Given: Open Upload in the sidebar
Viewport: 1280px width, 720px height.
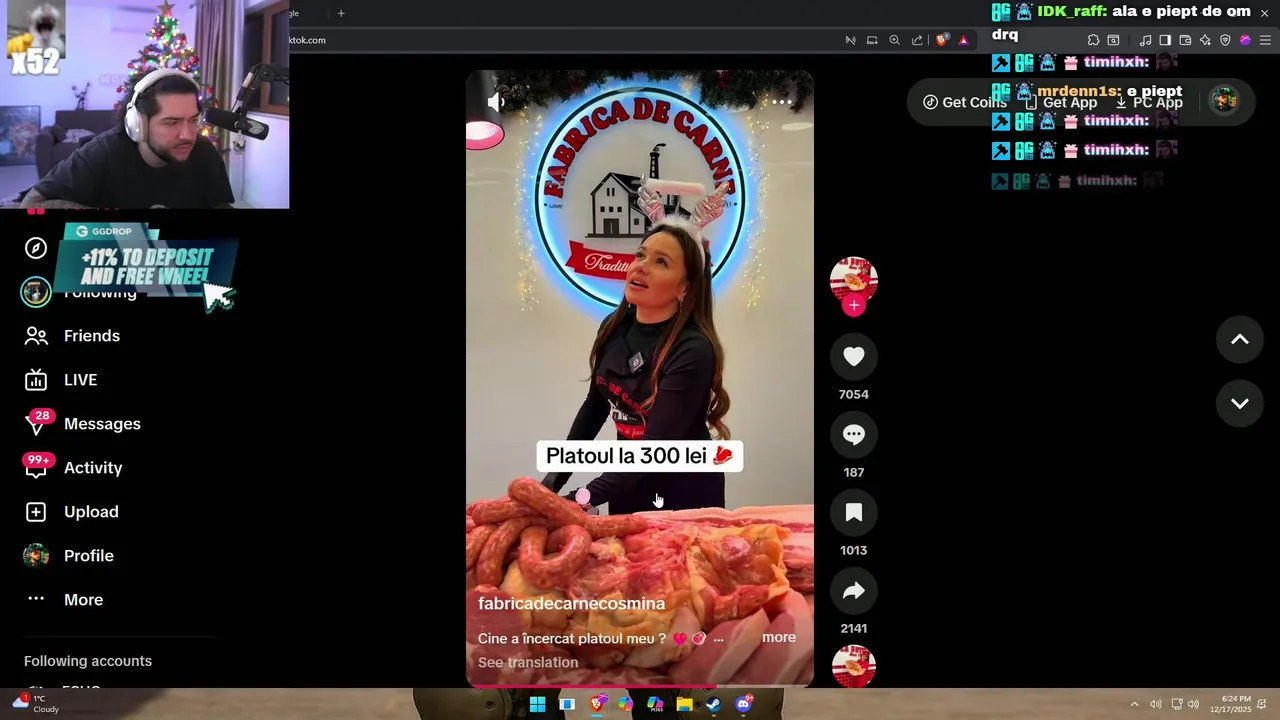Looking at the screenshot, I should coord(91,512).
